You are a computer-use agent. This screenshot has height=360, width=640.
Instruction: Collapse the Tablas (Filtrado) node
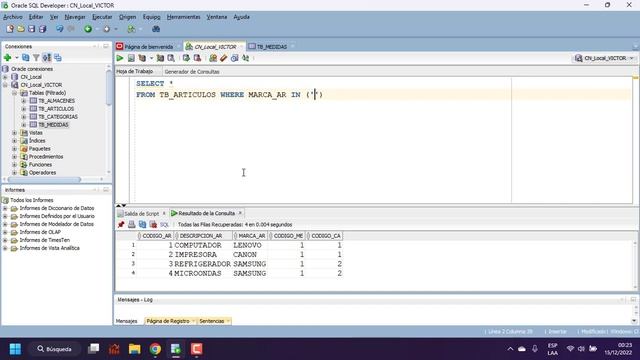(15, 93)
